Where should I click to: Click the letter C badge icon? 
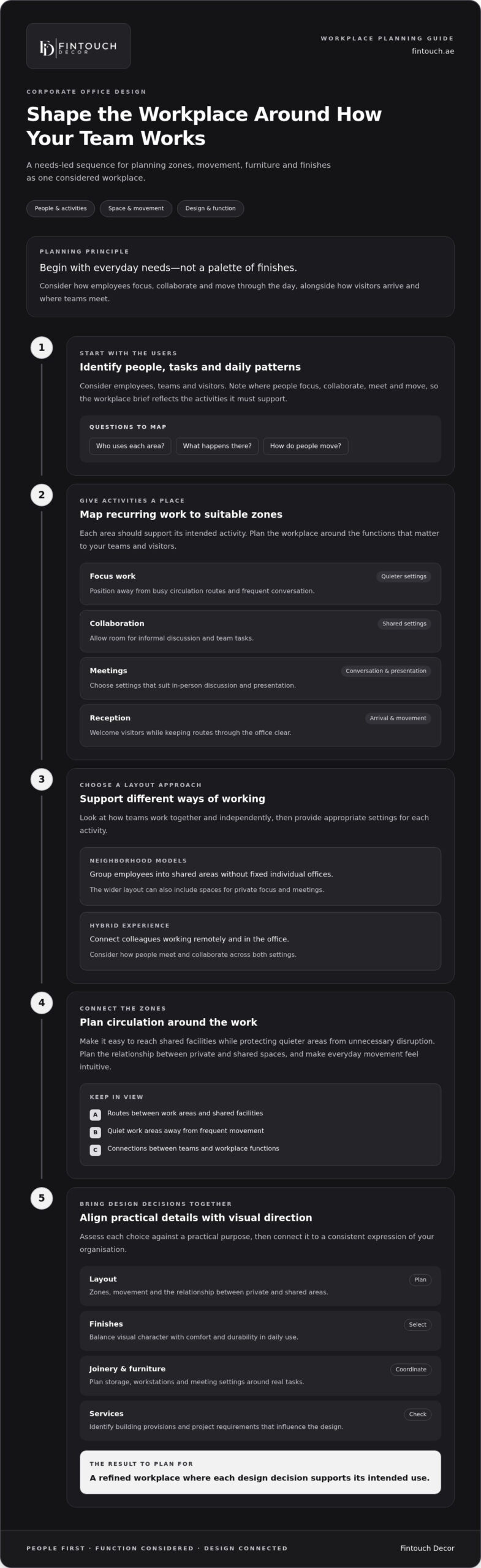95,1150
